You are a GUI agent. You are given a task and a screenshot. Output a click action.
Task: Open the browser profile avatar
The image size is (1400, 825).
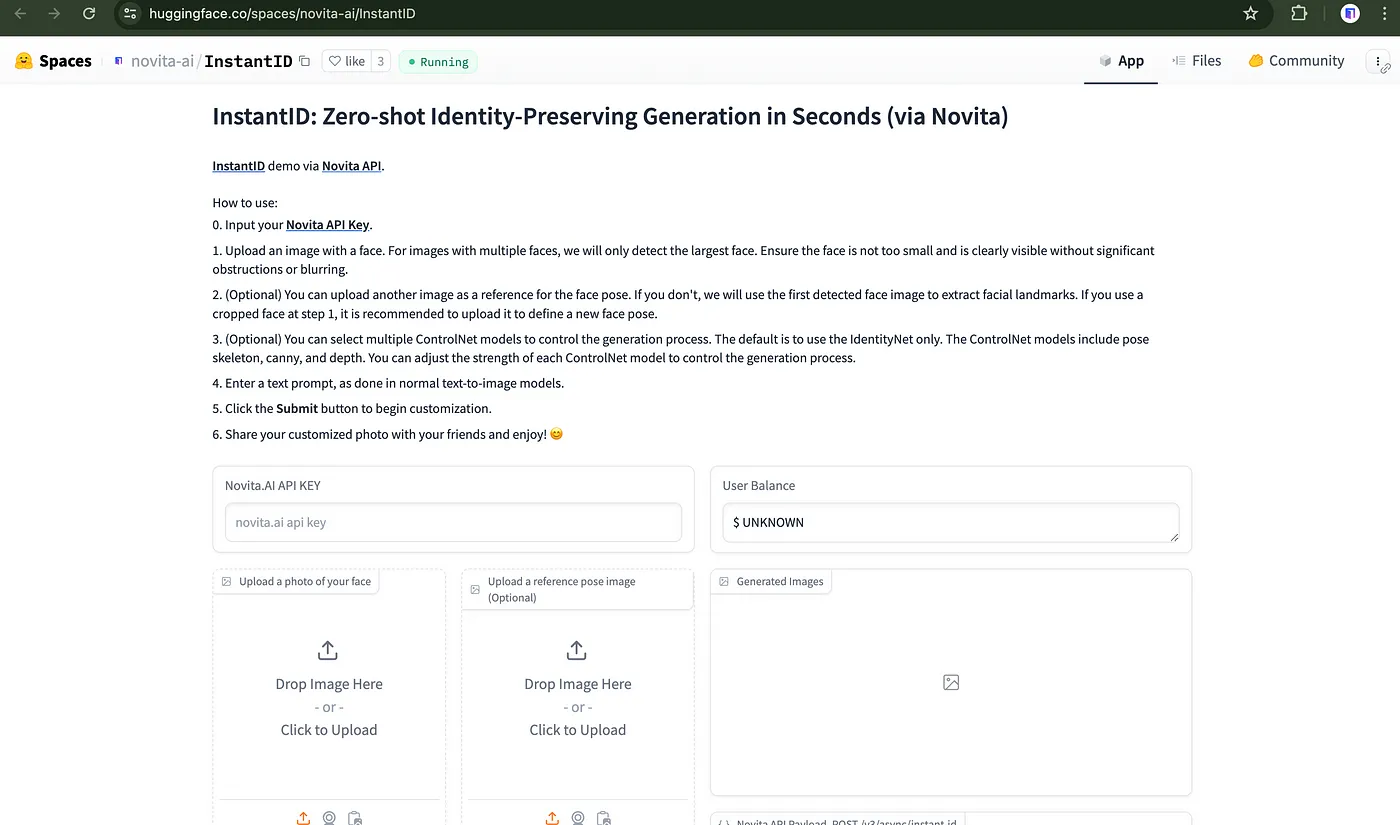pyautogui.click(x=1350, y=14)
